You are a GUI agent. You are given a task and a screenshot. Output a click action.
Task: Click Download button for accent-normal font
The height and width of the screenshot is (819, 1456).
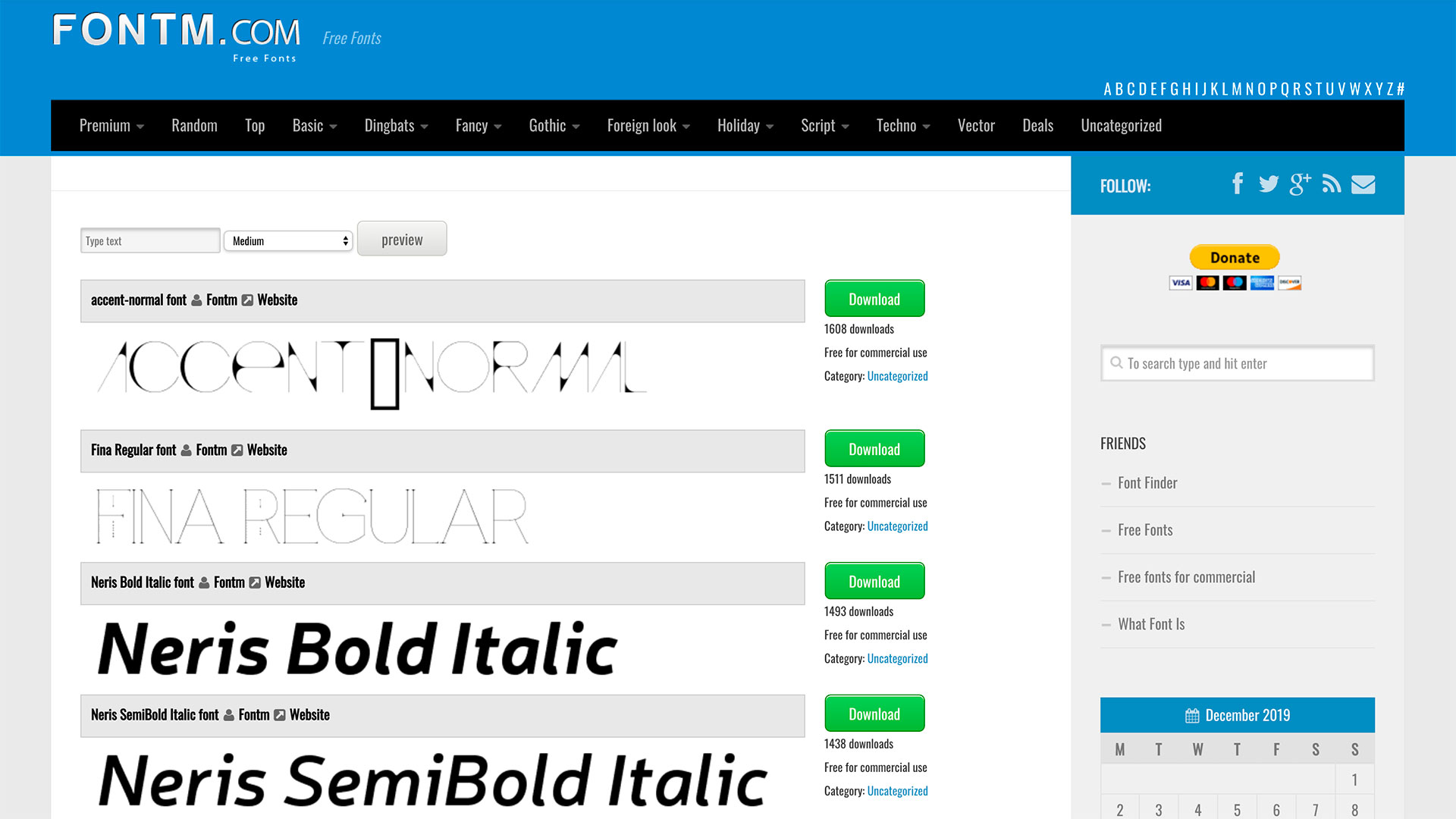pyautogui.click(x=873, y=298)
